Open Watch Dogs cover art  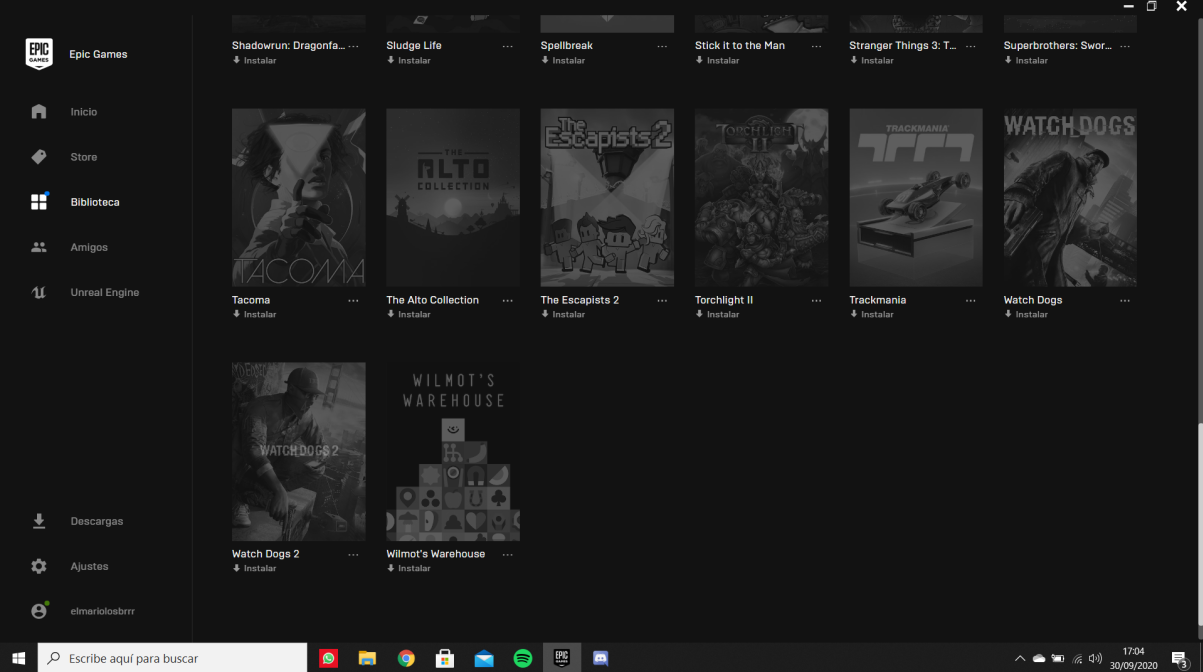coord(1070,198)
